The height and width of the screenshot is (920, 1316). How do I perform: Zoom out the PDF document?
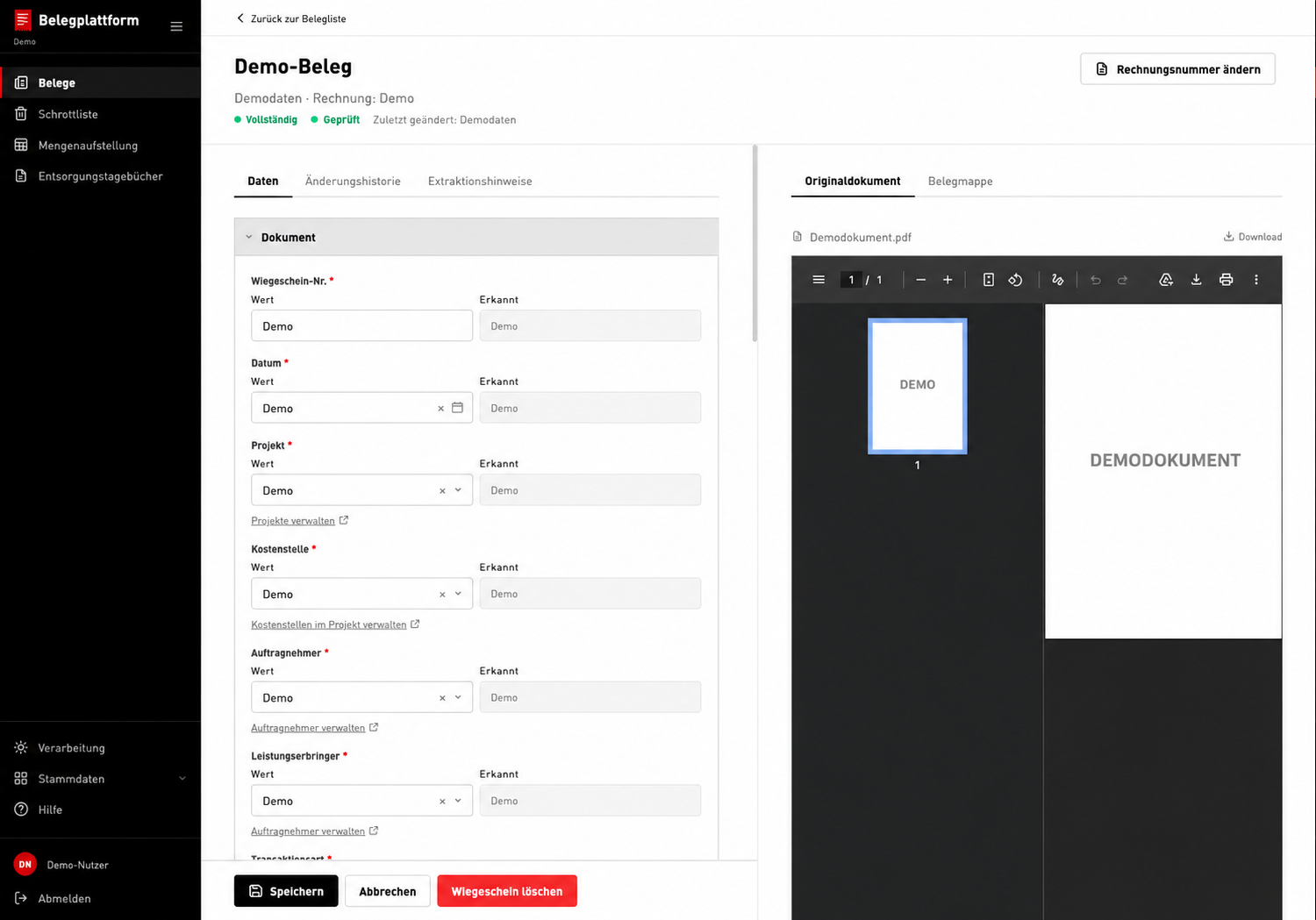(x=920, y=280)
